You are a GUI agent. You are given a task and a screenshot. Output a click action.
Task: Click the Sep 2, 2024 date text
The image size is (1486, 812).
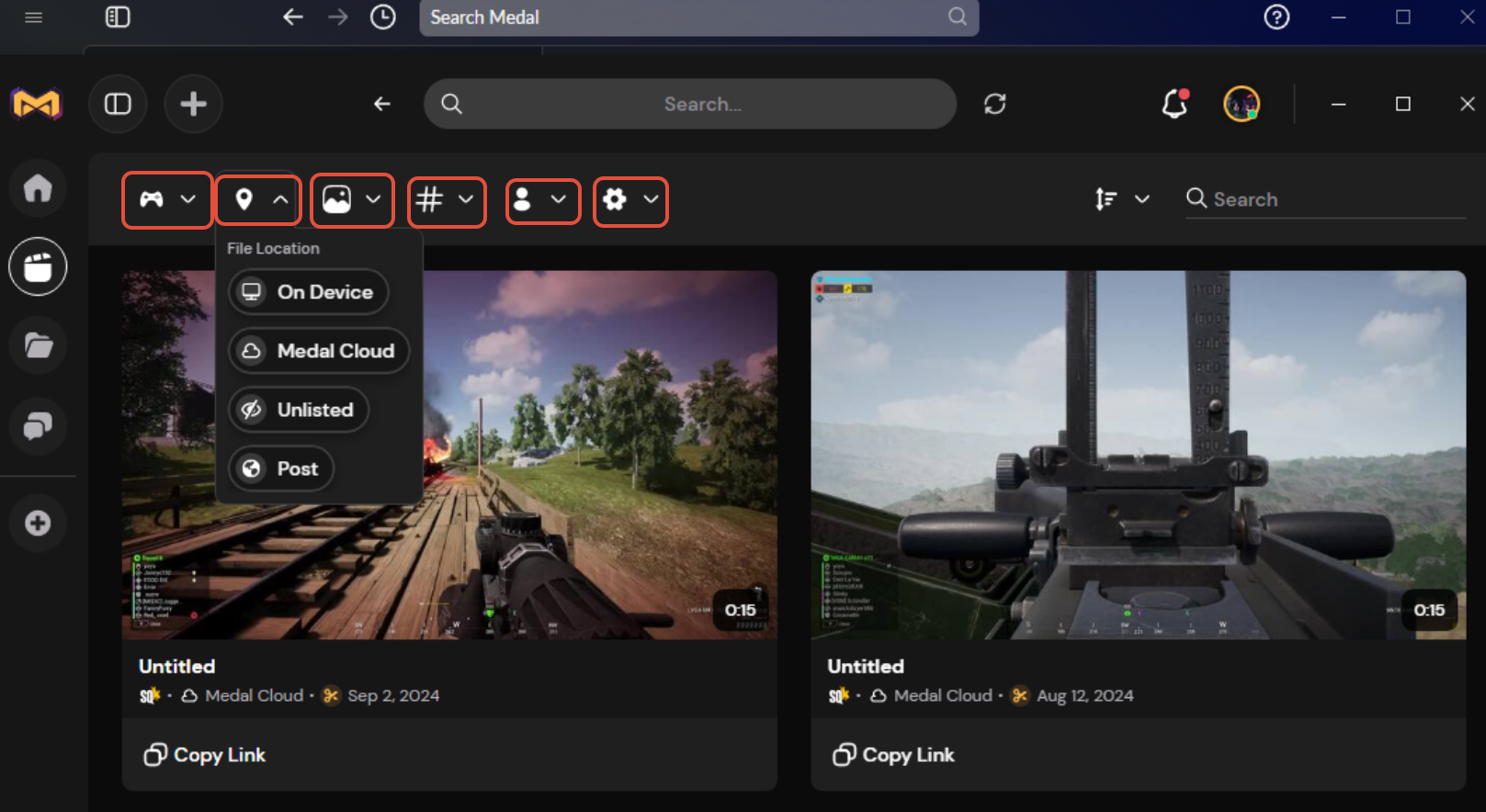(x=393, y=696)
